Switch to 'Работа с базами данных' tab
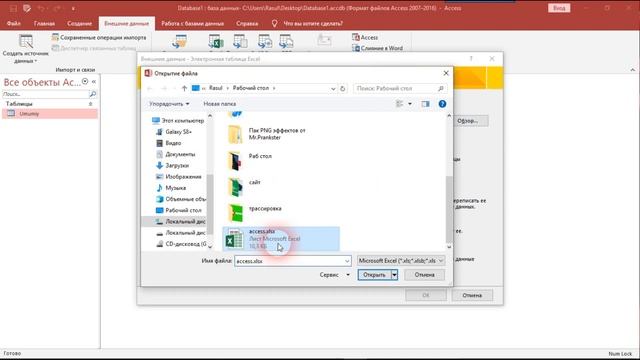640x360 pixels. click(192, 24)
